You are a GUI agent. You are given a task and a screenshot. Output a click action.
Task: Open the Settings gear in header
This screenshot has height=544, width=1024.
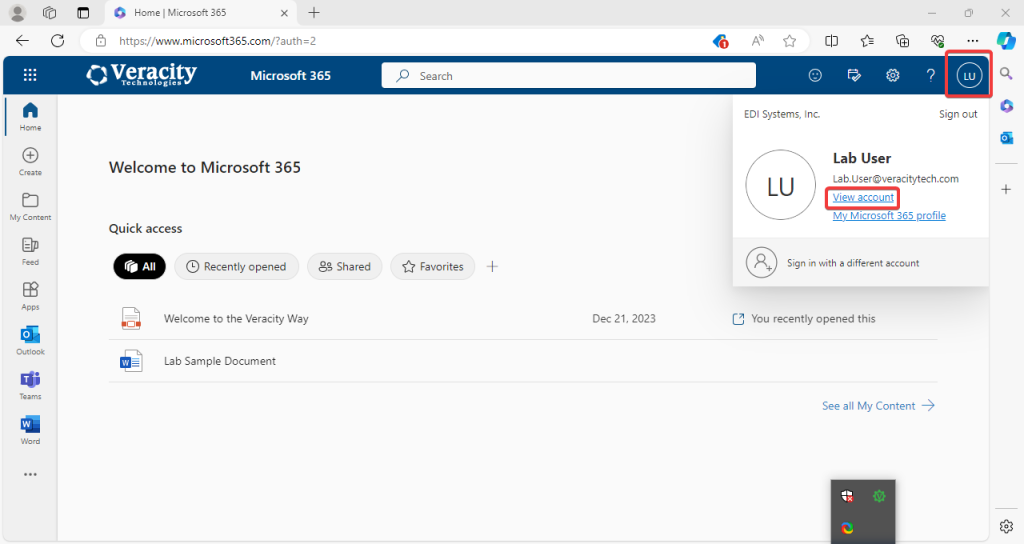point(892,75)
